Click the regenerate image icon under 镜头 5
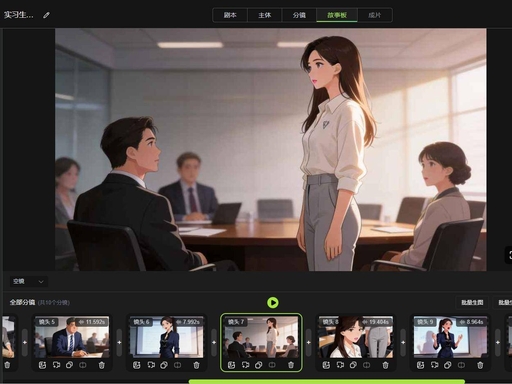The image size is (512, 384). tap(42, 365)
